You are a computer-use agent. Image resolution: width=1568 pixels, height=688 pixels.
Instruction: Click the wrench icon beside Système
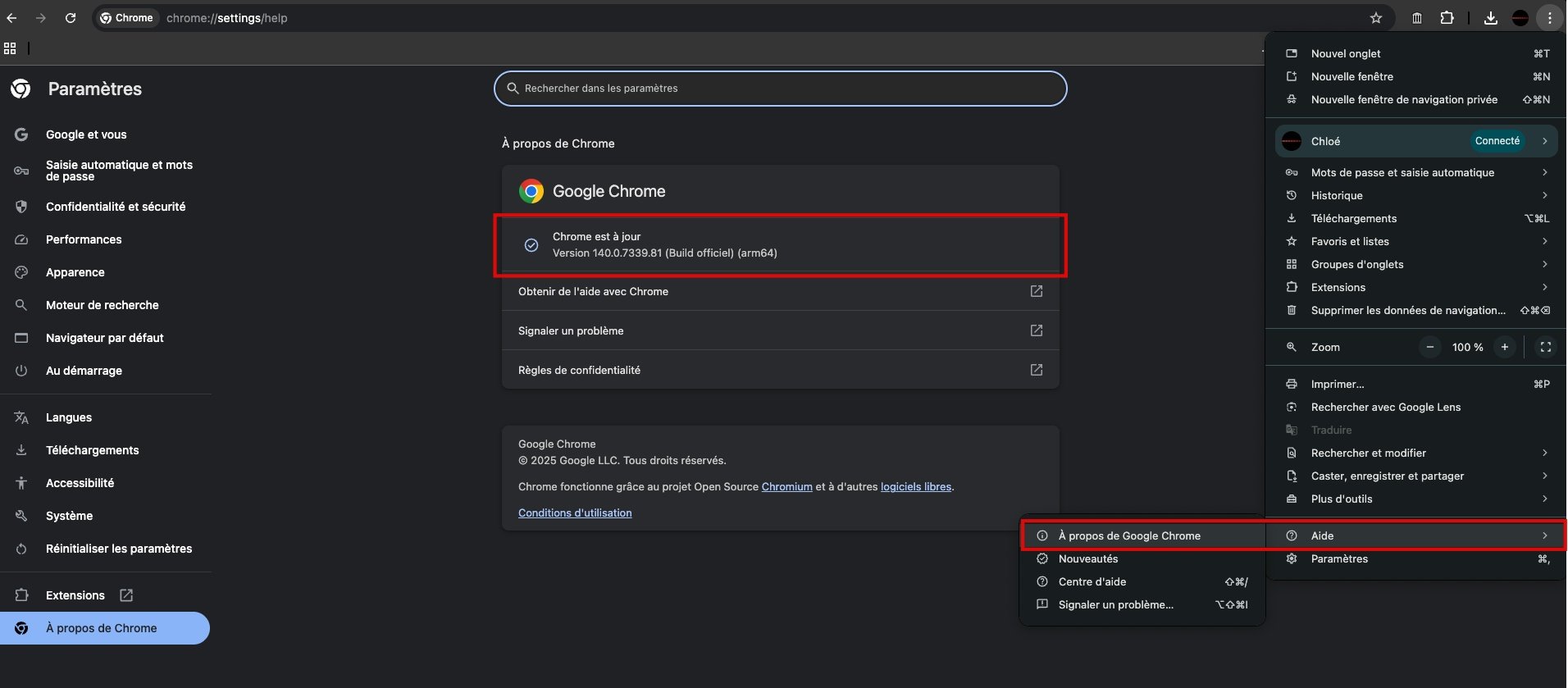pyautogui.click(x=21, y=516)
